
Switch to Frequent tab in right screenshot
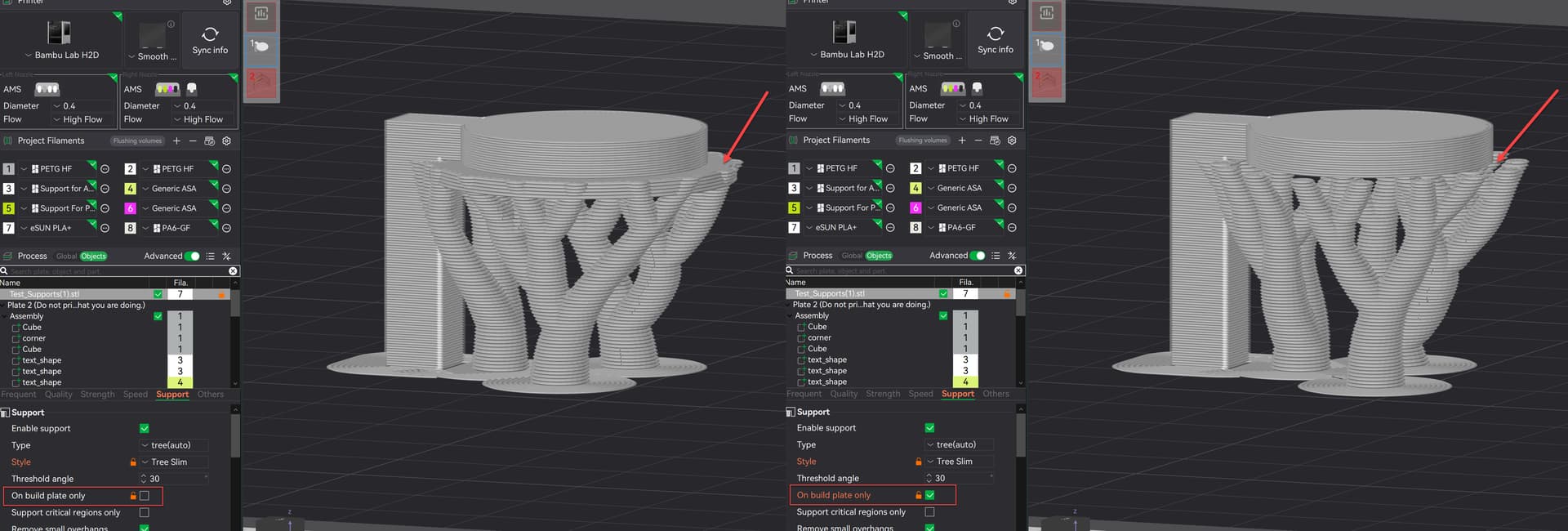(x=804, y=393)
